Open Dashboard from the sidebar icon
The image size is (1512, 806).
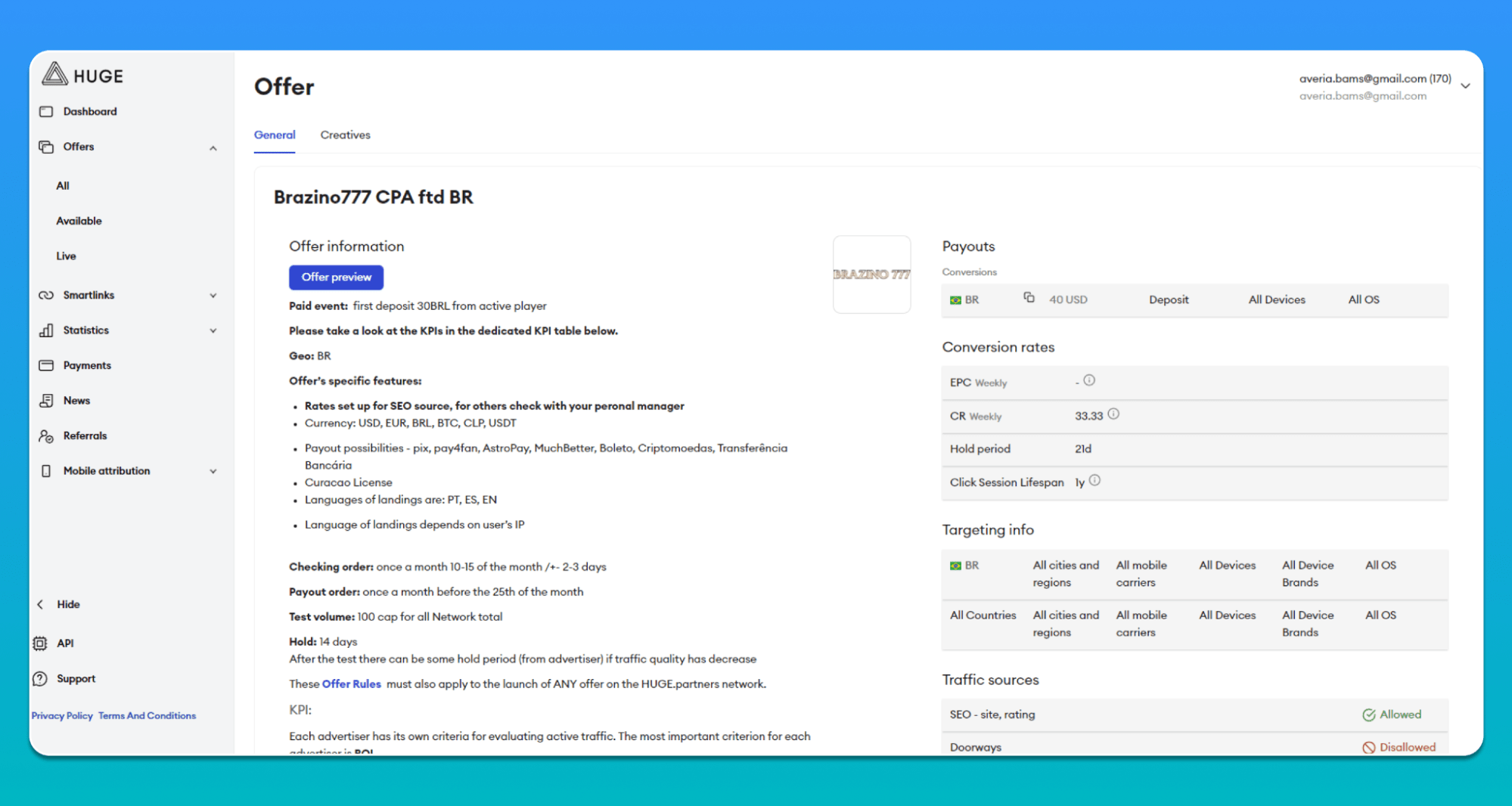46,111
